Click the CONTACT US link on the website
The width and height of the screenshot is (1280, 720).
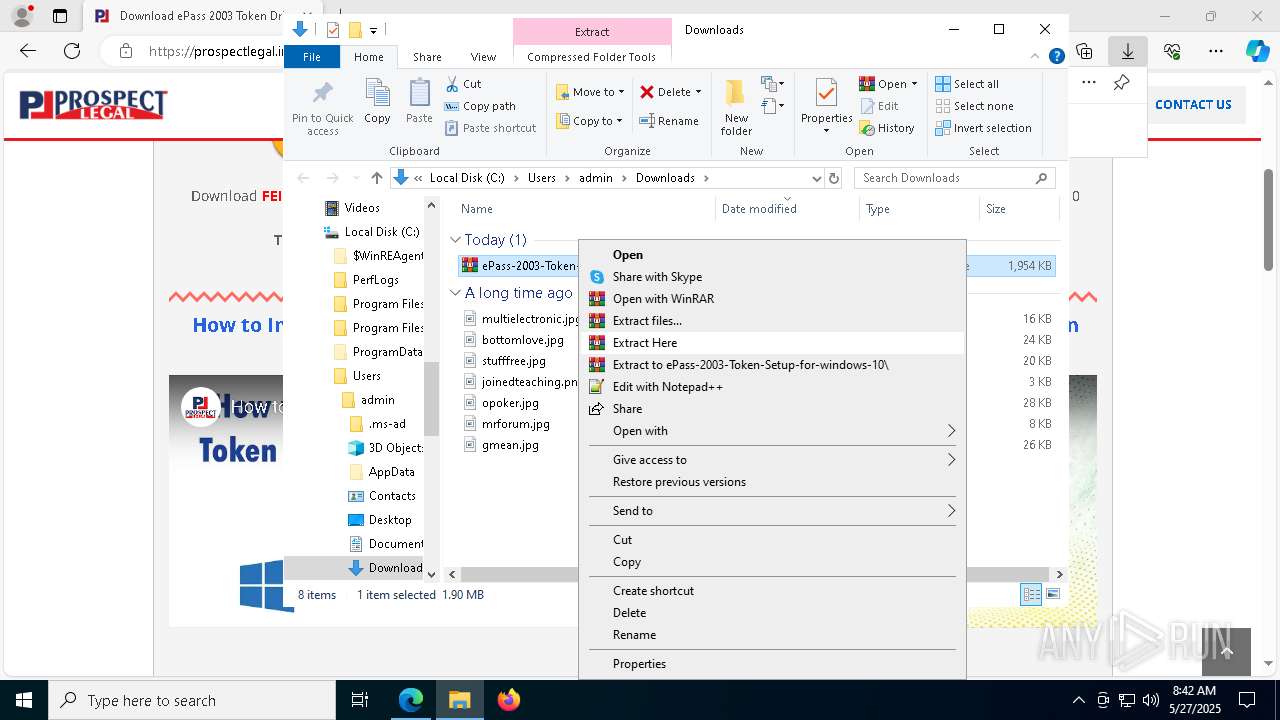tap(1193, 104)
